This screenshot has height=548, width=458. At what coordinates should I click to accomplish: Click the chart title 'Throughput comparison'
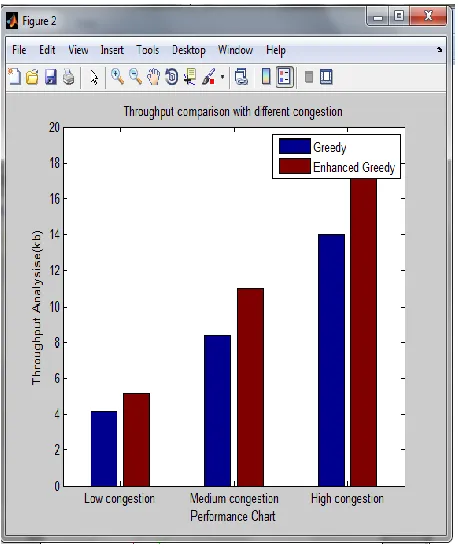[x=233, y=112]
